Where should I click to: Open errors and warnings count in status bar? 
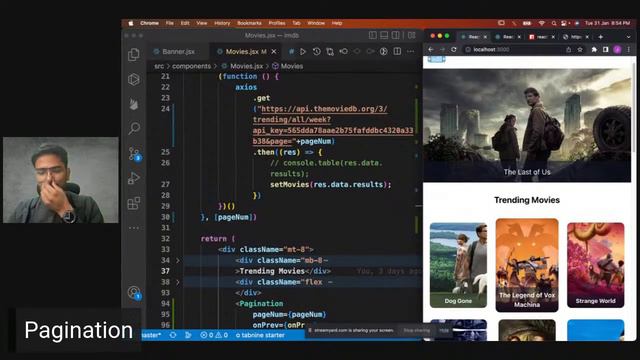pyautogui.click(x=214, y=335)
